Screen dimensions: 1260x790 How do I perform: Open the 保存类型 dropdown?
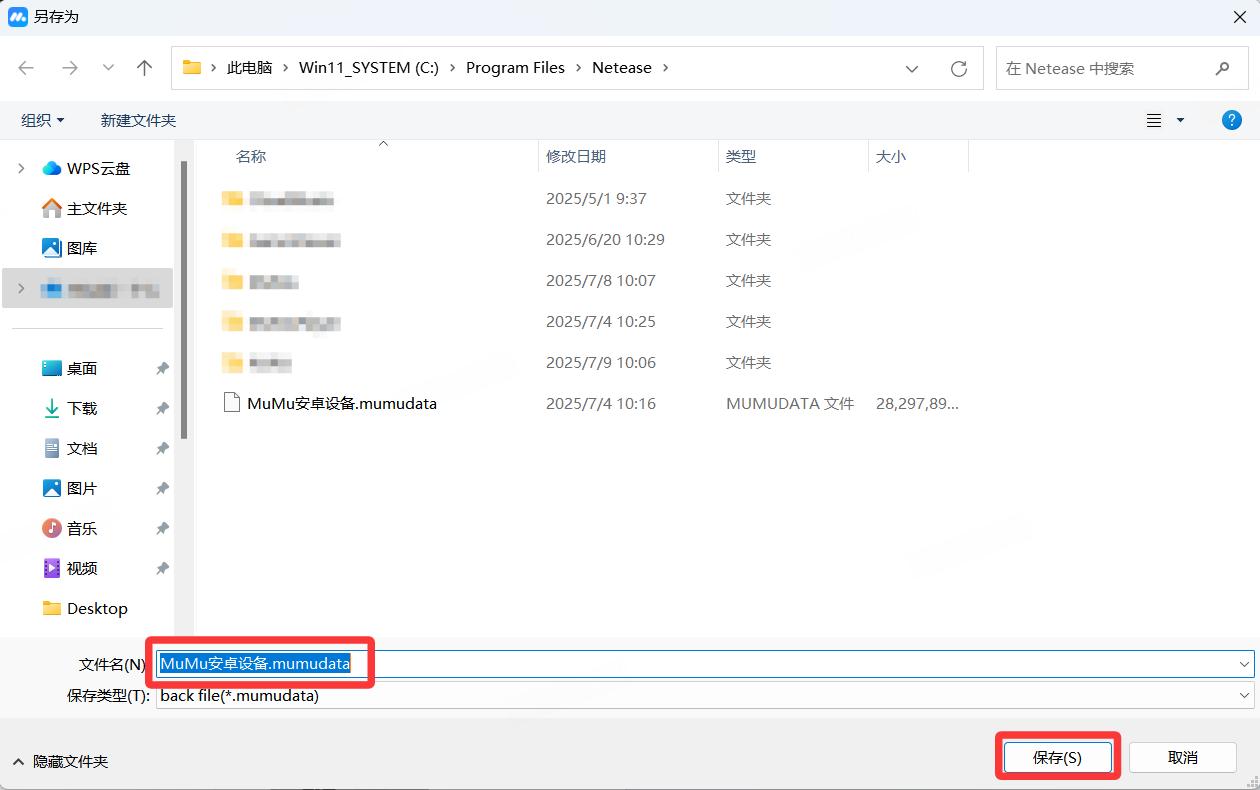(x=1245, y=695)
